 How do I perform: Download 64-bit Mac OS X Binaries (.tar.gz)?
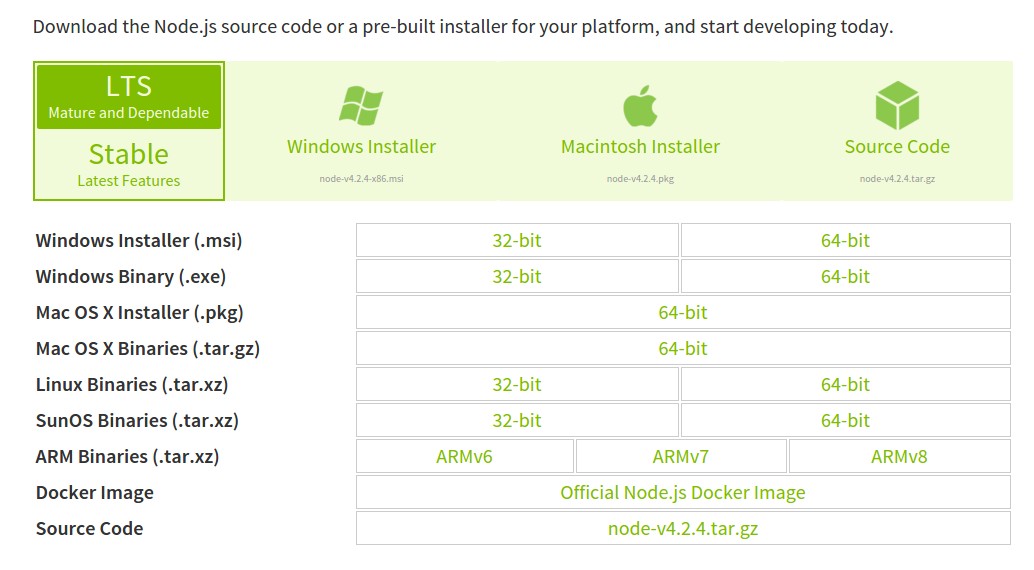[683, 348]
